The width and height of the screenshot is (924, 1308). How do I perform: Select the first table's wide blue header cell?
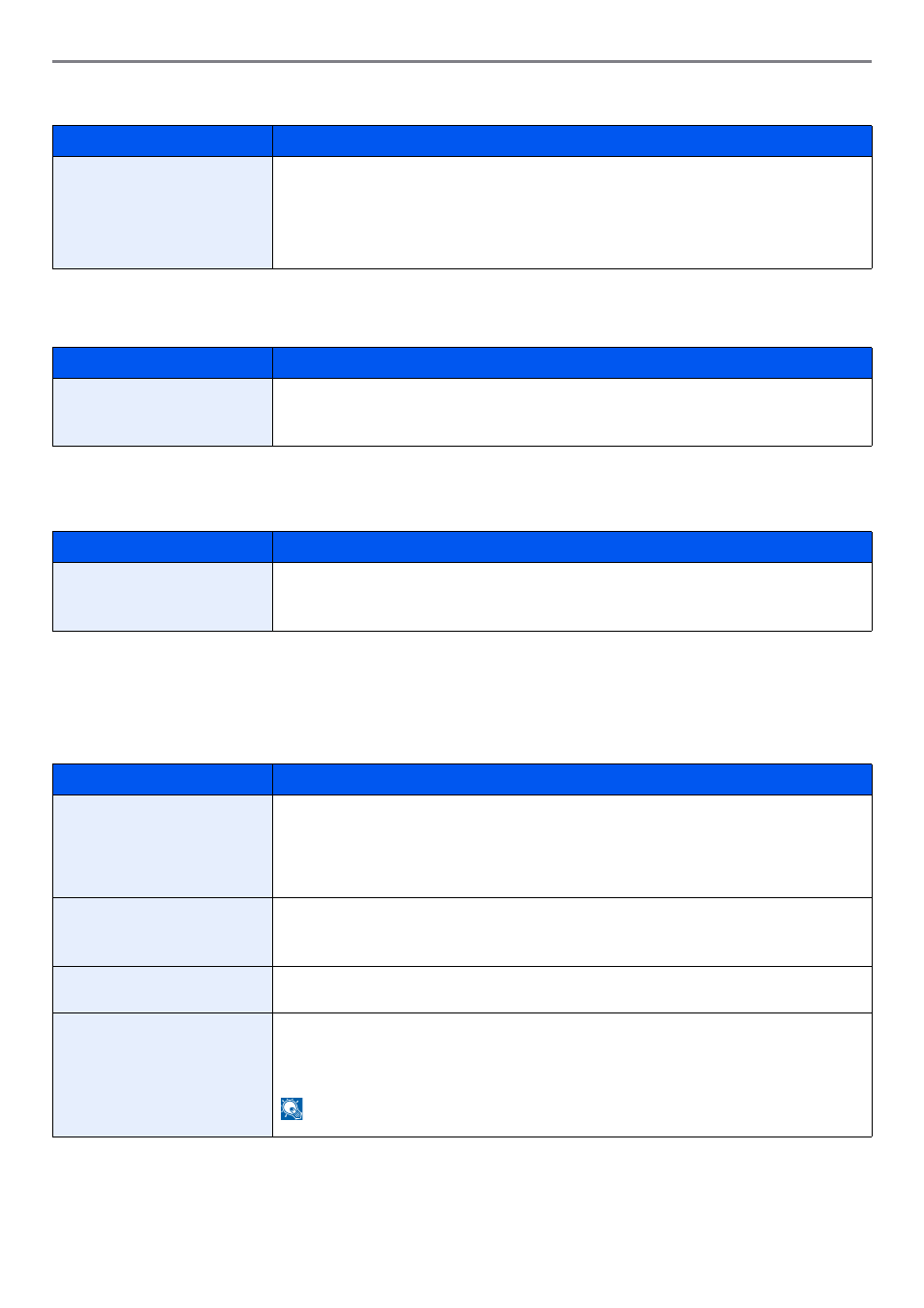point(572,141)
